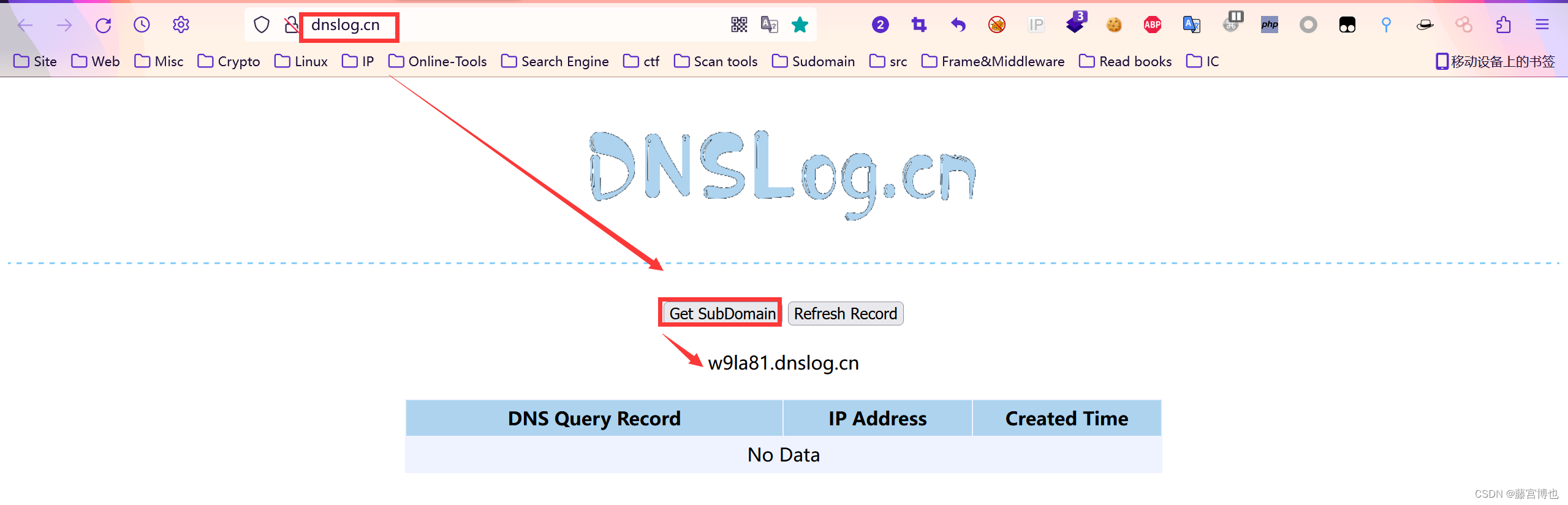
Task: Open the cookie editor extension
Action: (1114, 25)
